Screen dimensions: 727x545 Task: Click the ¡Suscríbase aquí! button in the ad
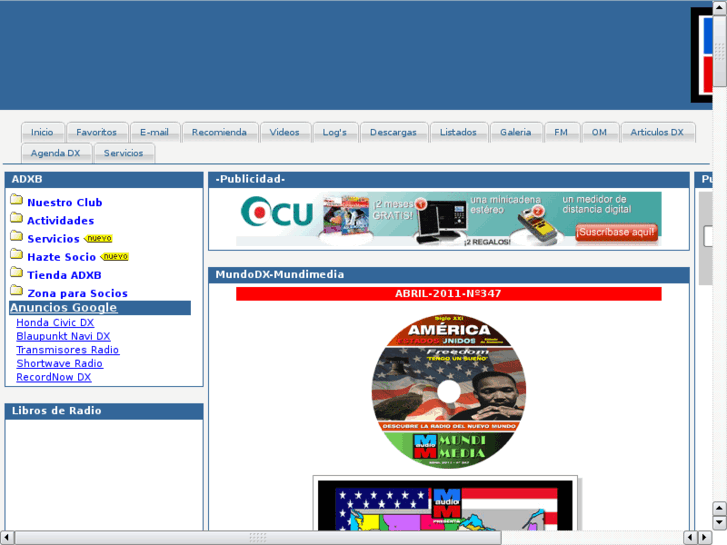pos(616,232)
